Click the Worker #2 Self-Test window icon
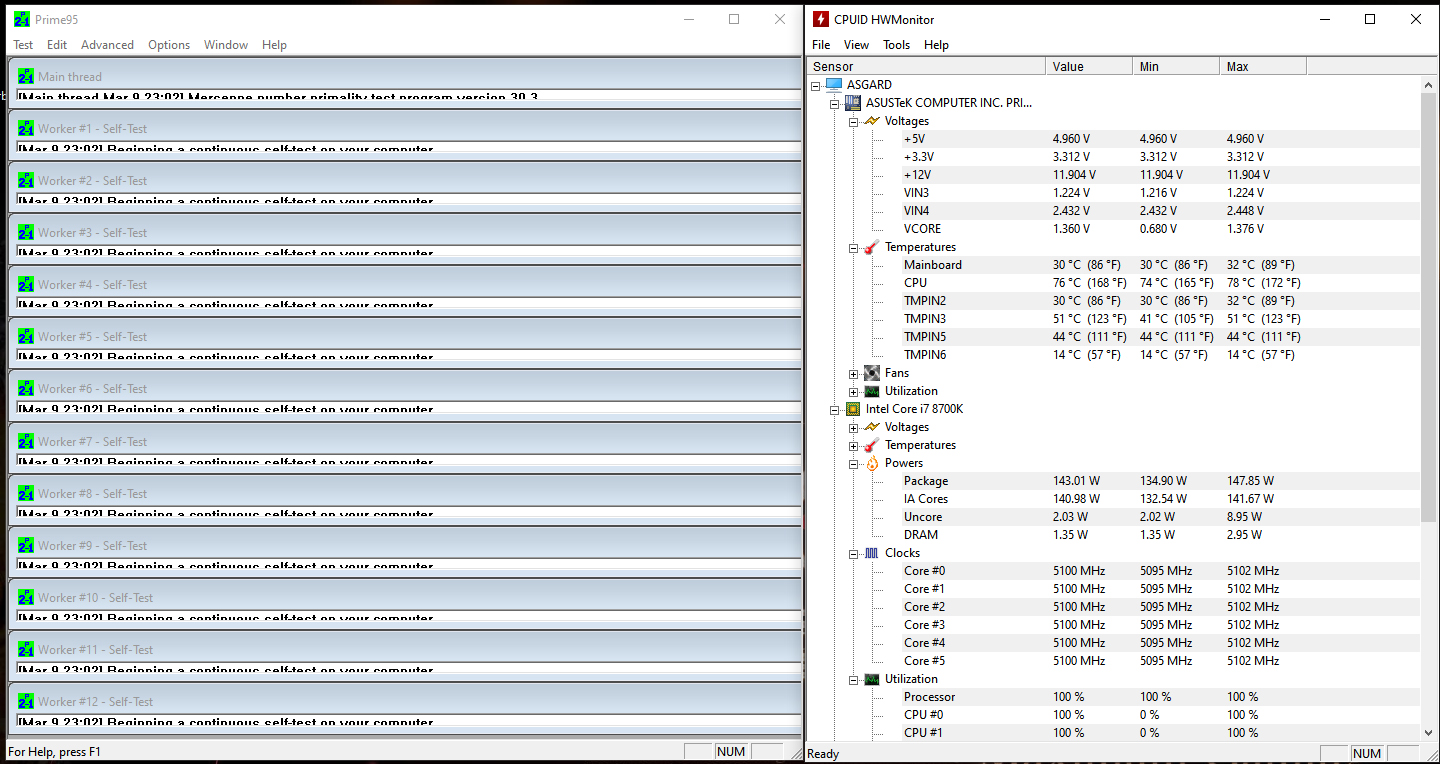 click(26, 180)
